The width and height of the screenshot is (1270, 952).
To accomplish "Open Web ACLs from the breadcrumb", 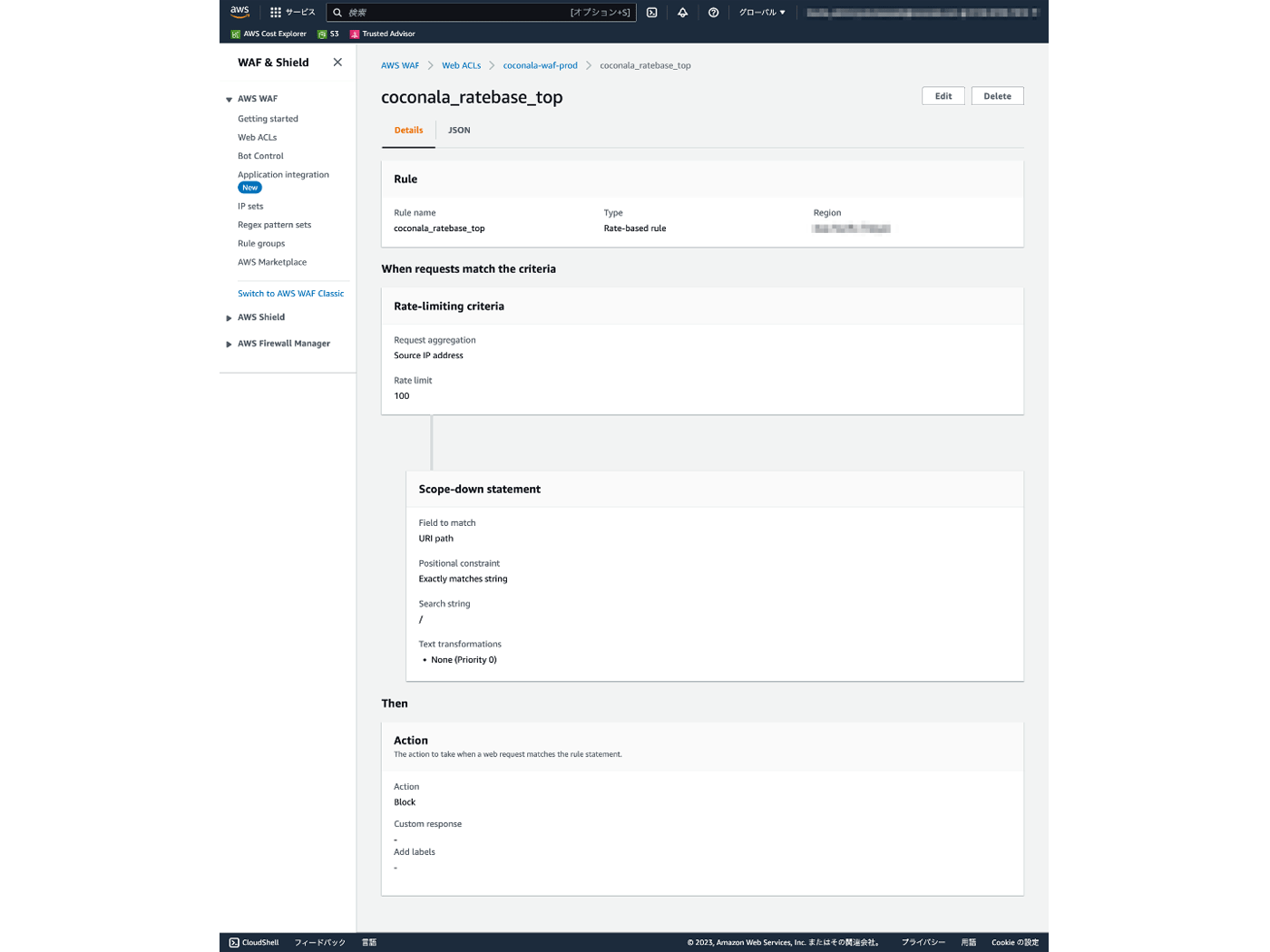I will (462, 64).
